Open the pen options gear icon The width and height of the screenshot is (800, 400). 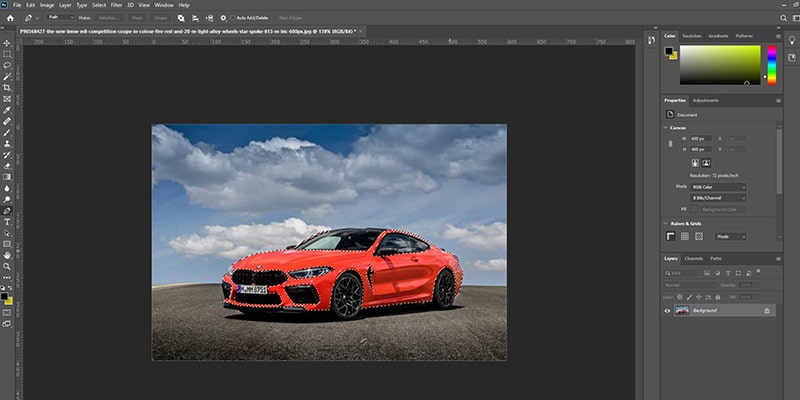click(223, 18)
